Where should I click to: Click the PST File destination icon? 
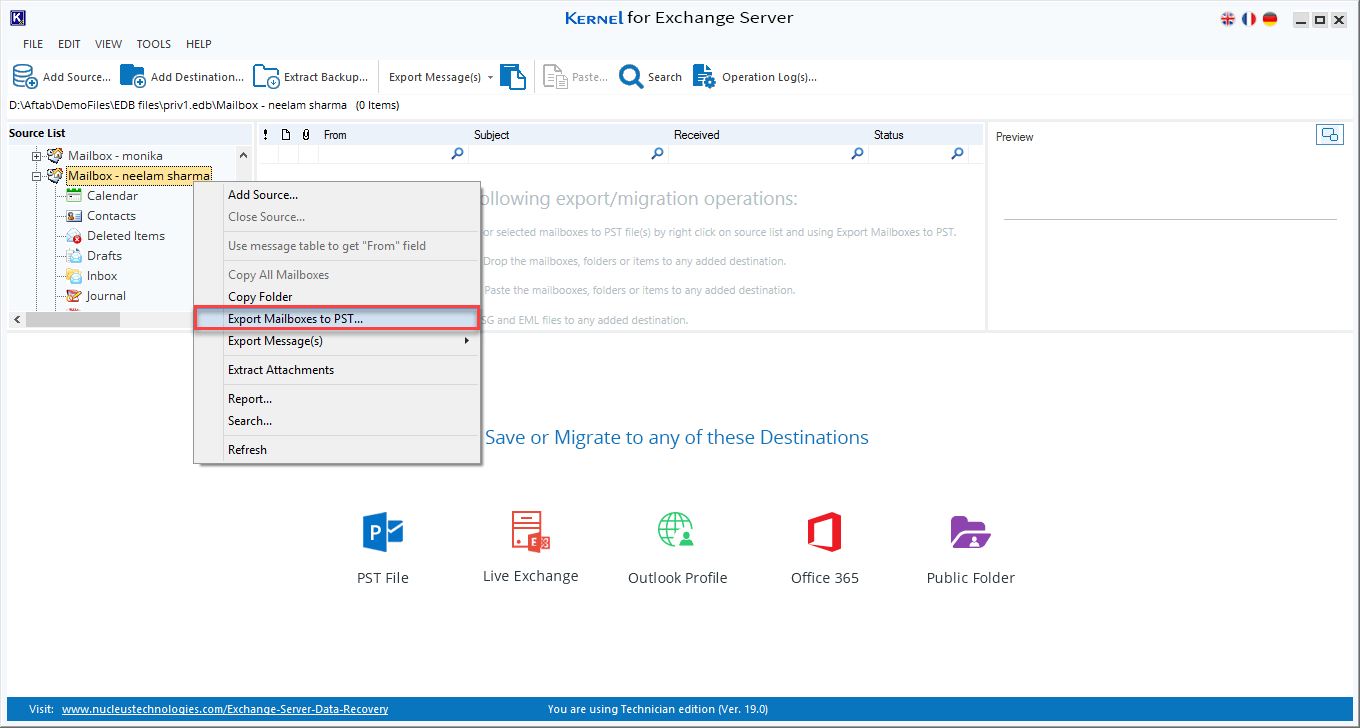click(x=383, y=531)
